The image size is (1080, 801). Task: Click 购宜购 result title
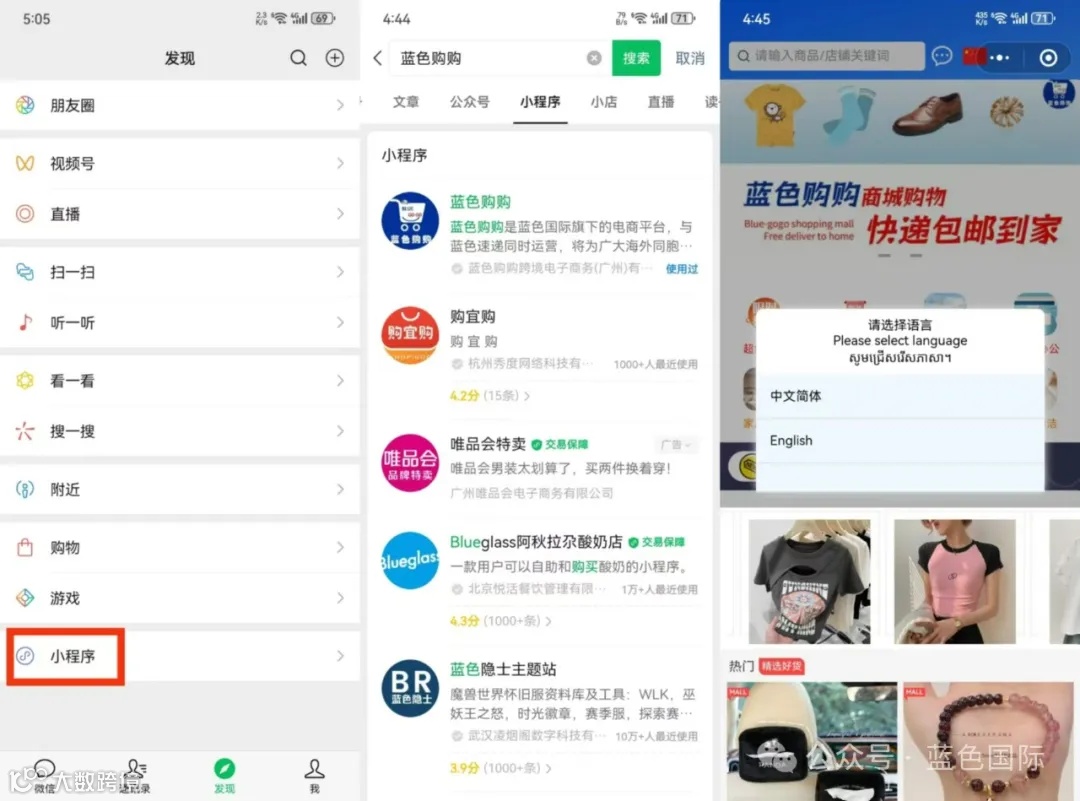pos(472,316)
